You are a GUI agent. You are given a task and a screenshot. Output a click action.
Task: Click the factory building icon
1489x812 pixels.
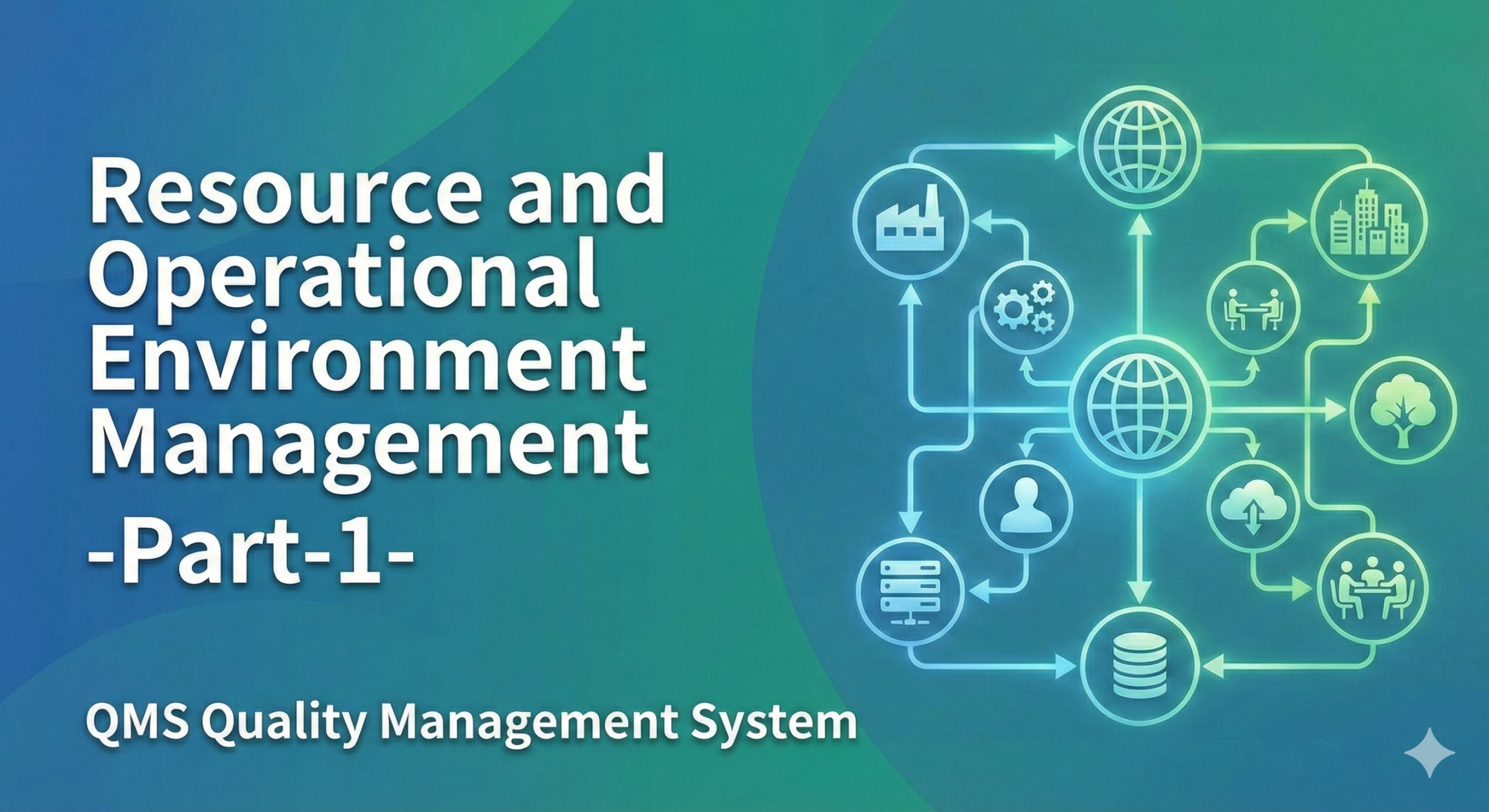(910, 219)
